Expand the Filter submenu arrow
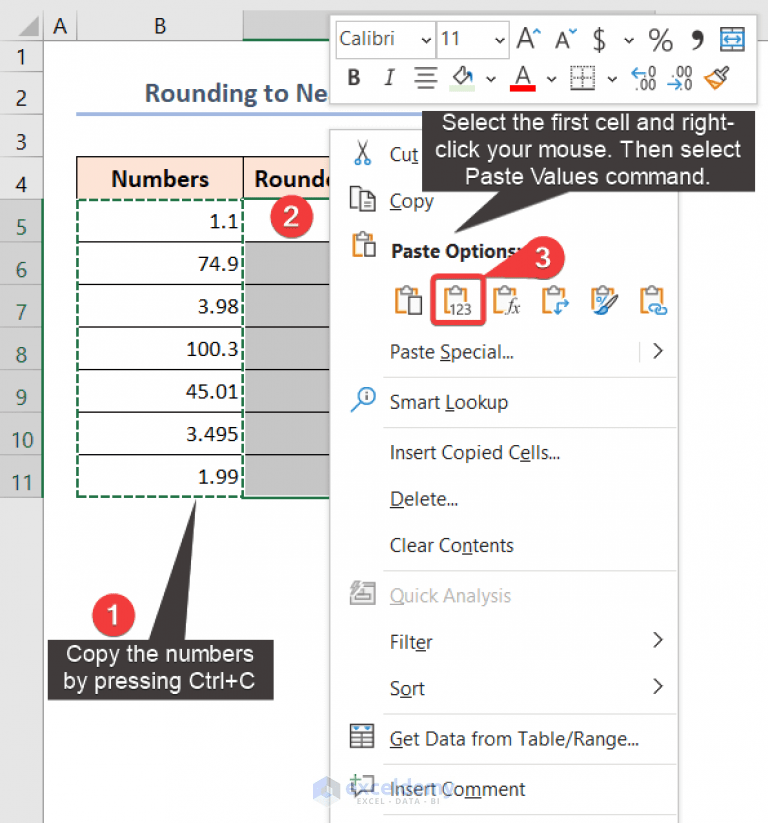The image size is (768, 823). click(658, 640)
